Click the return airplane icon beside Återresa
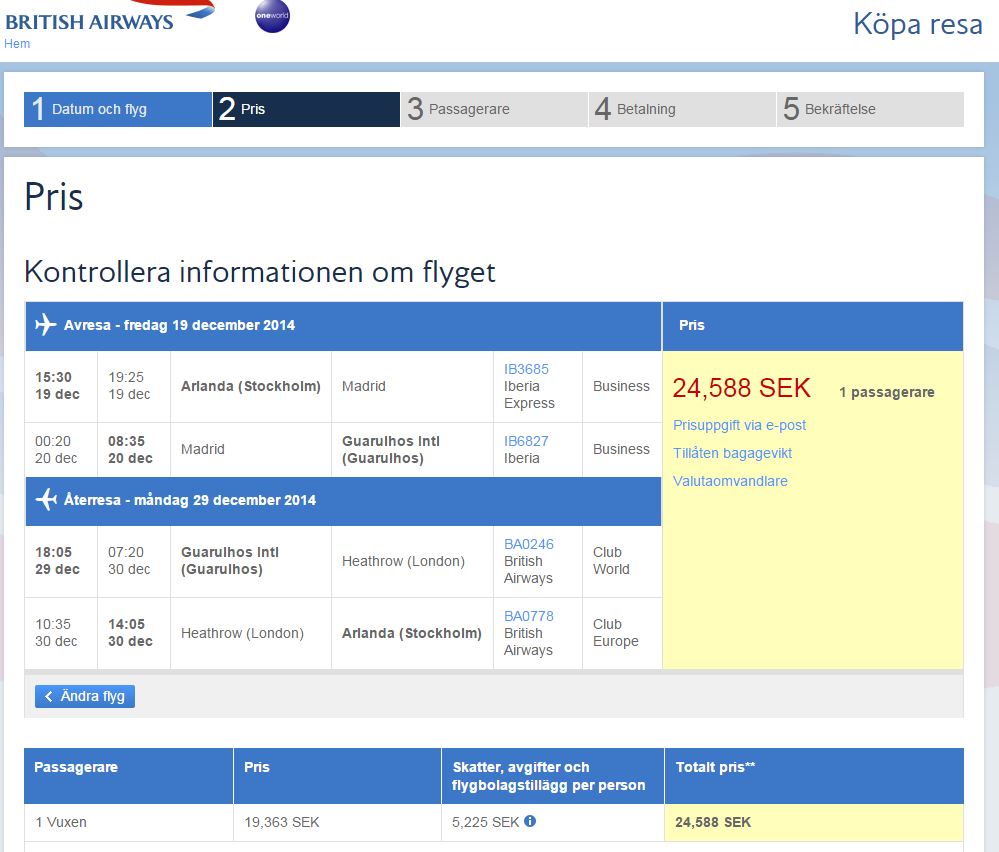Image resolution: width=999 pixels, height=852 pixels. click(x=45, y=500)
